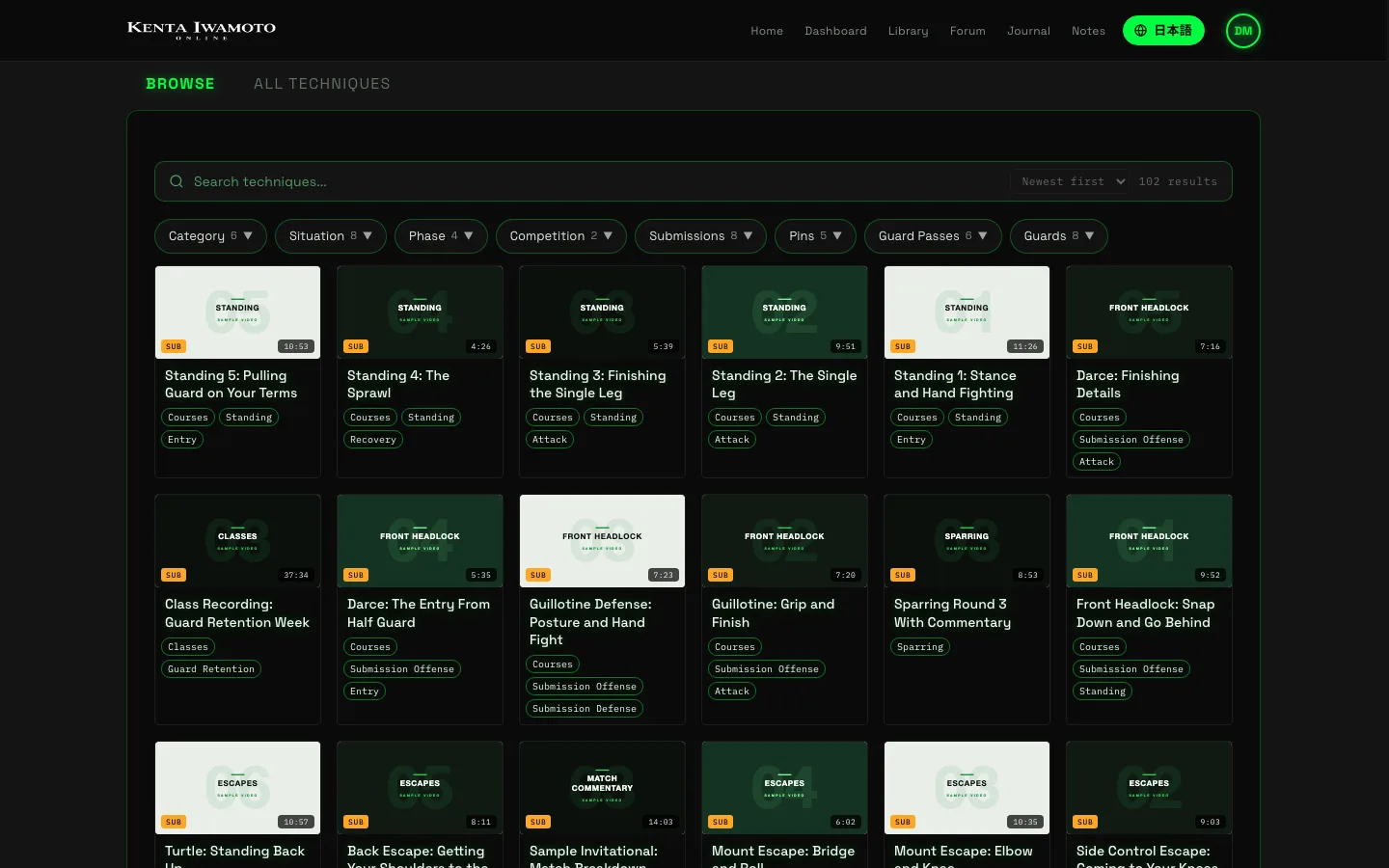Open Darce: Finishing Details title link

(x=1128, y=384)
